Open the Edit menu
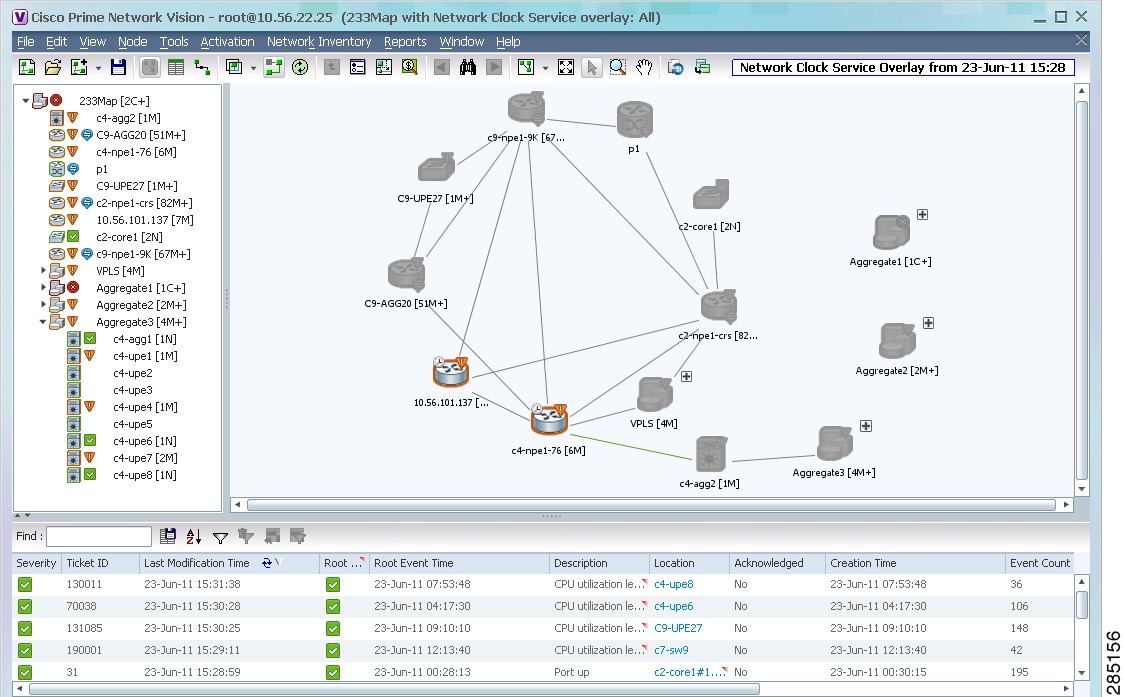1124x697 pixels. click(56, 42)
